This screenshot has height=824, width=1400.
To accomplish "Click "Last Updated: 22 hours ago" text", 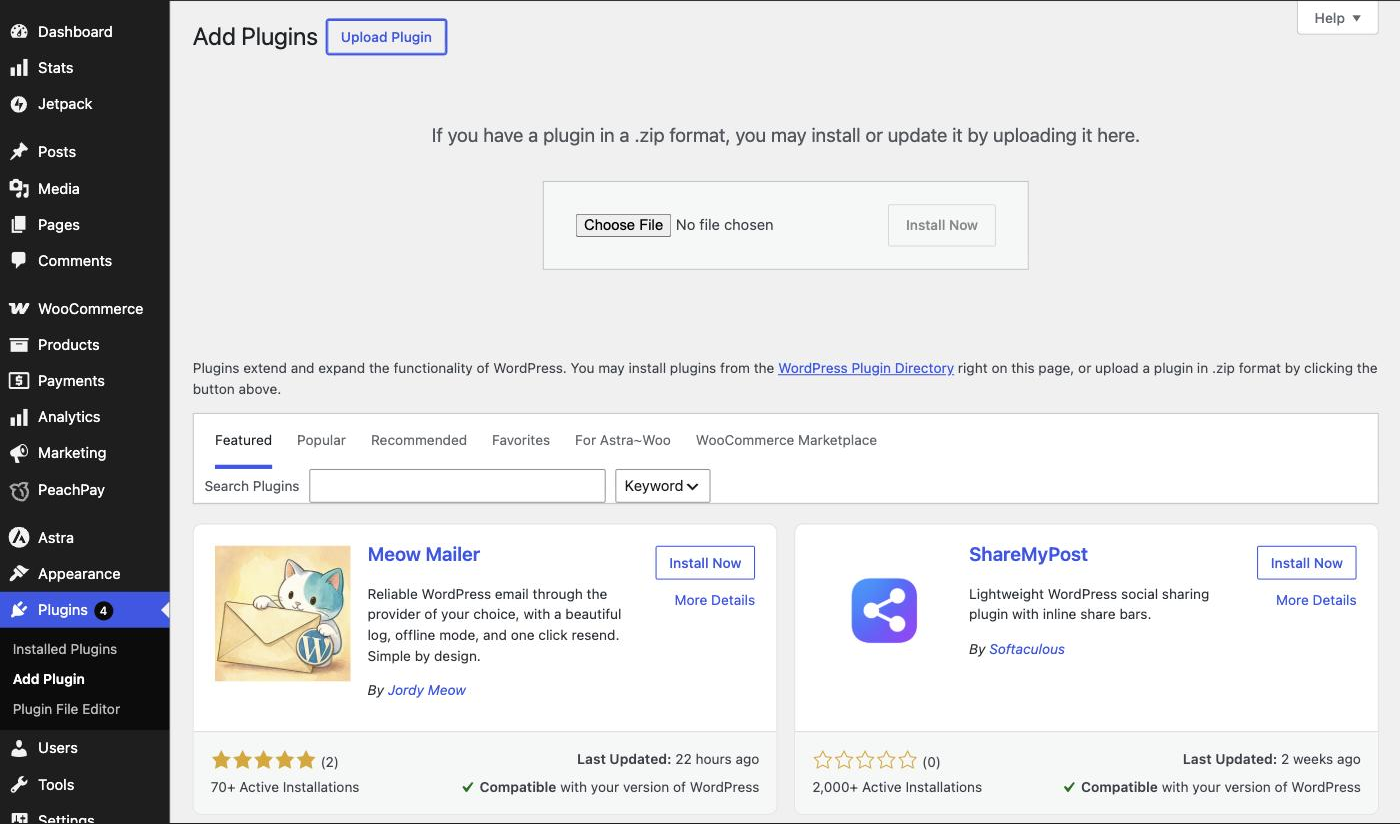I will [x=668, y=759].
